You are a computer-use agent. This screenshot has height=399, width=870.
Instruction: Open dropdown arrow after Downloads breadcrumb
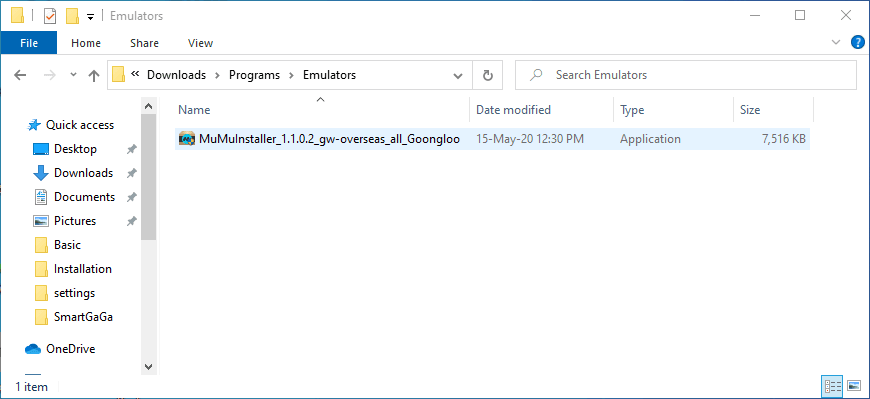pyautogui.click(x=217, y=75)
